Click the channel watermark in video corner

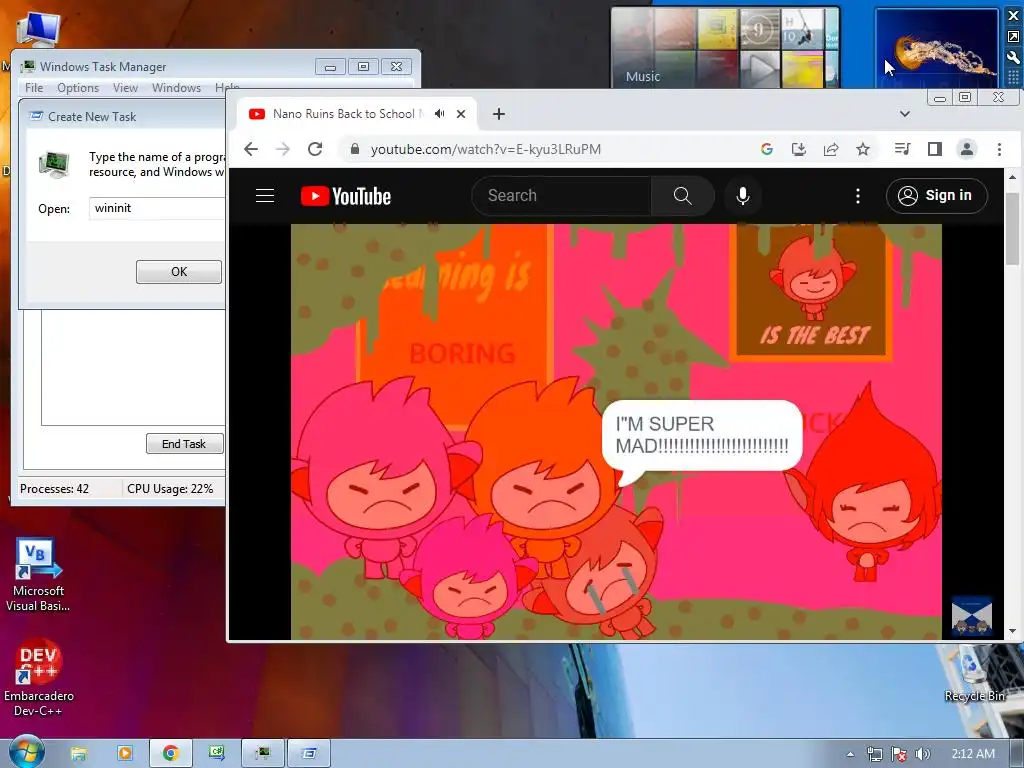coord(971,615)
